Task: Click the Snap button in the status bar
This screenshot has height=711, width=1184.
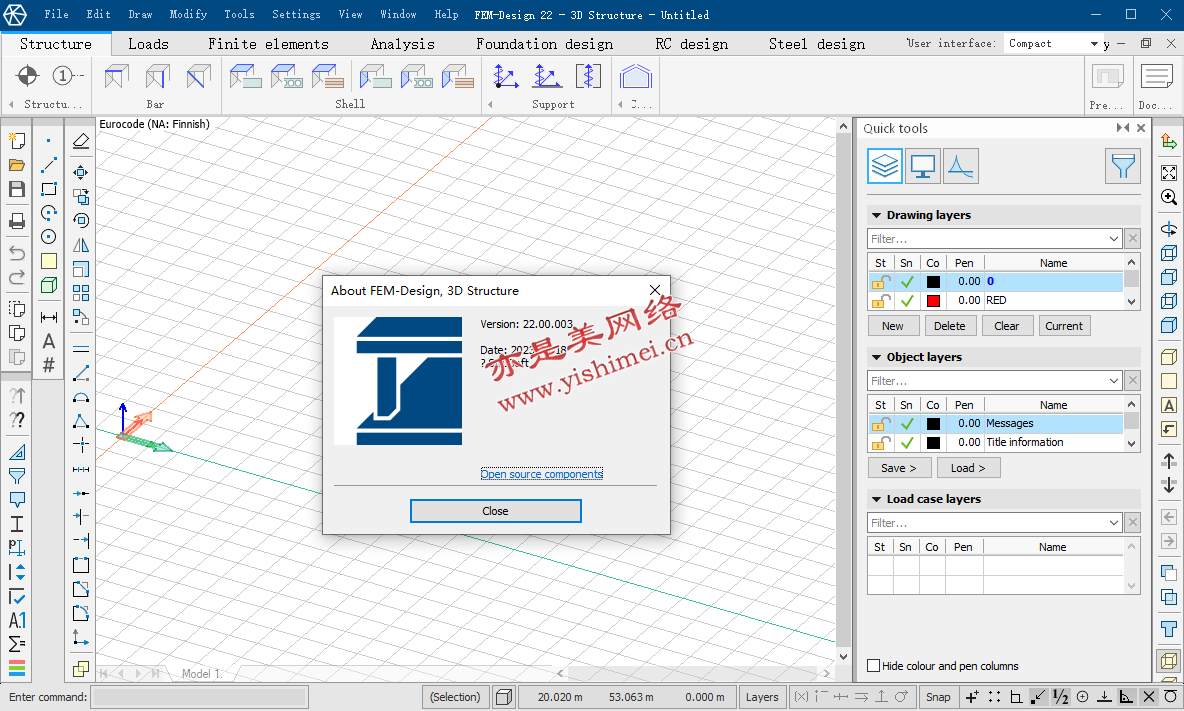Action: coord(938,697)
